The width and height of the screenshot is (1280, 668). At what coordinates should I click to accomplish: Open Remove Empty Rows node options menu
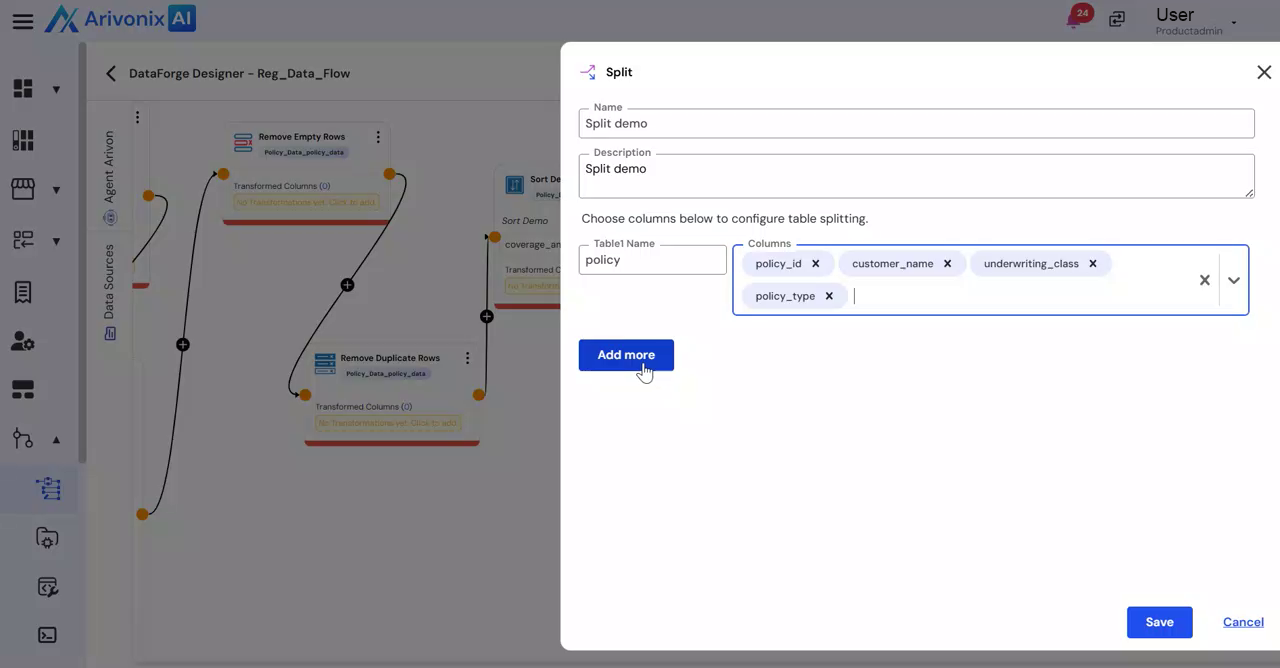378,137
